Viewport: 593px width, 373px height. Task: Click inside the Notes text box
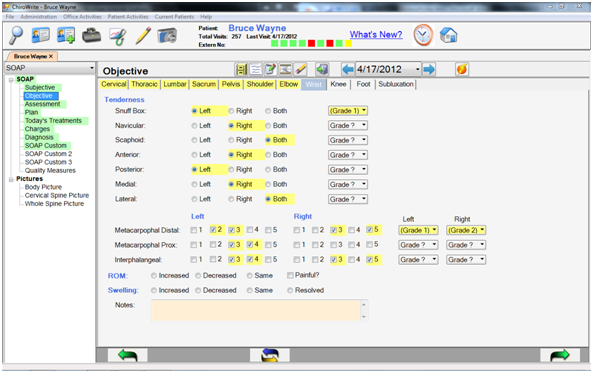[x=256, y=310]
